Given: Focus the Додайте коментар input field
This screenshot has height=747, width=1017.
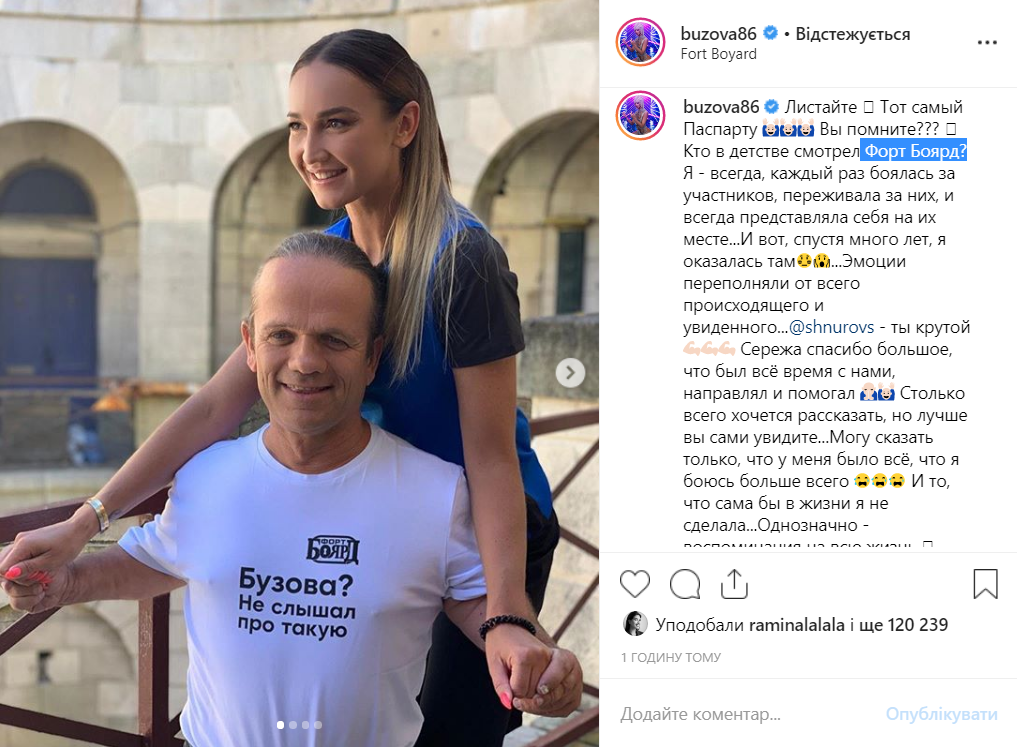Looking at the screenshot, I should [x=746, y=714].
